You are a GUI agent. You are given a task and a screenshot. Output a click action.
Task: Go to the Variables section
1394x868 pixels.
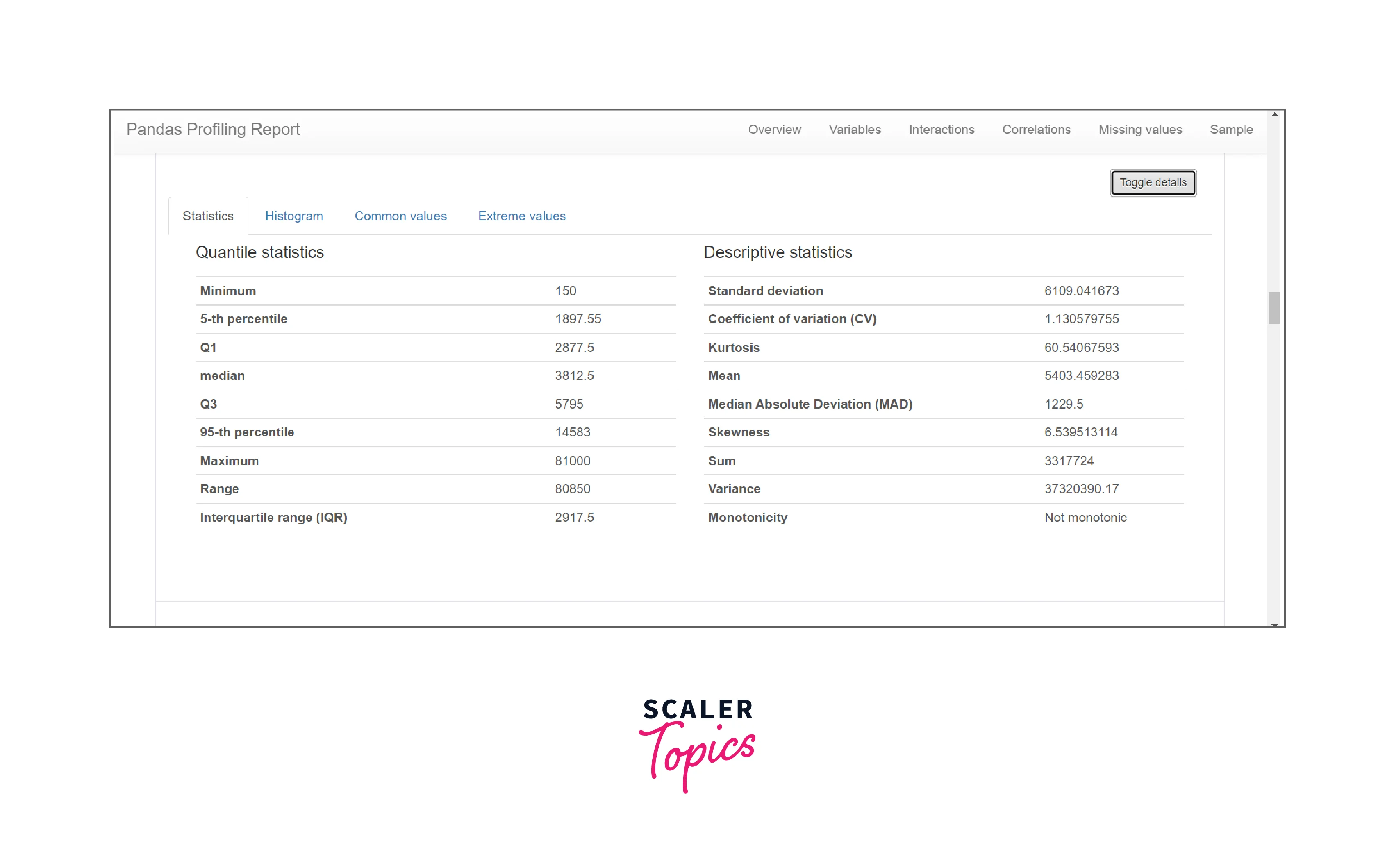pyautogui.click(x=854, y=130)
